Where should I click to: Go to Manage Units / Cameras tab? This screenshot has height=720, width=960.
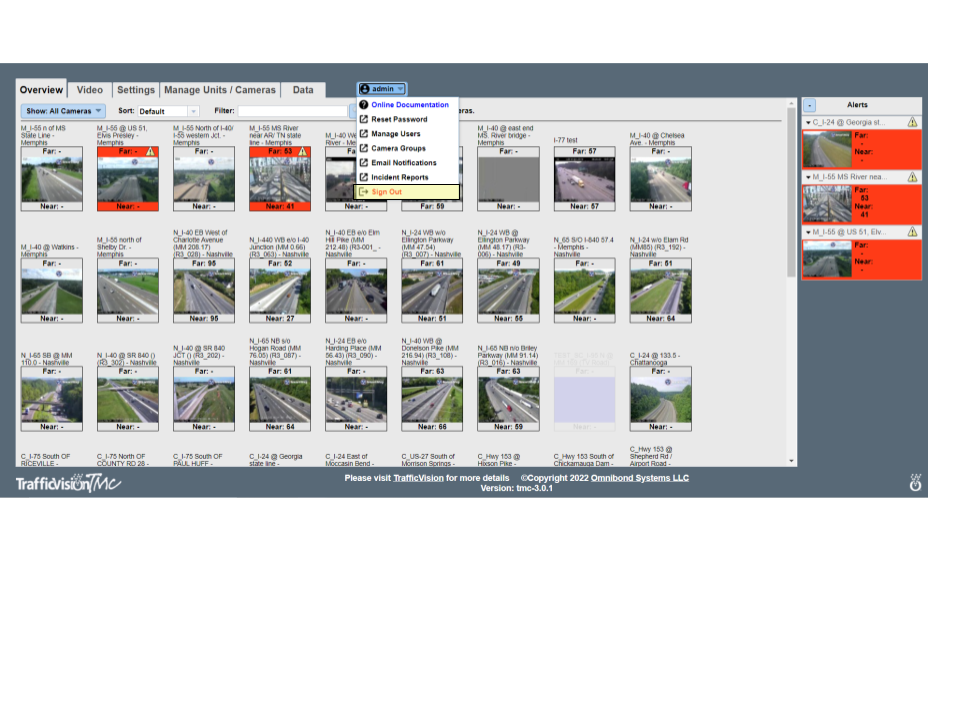pos(220,89)
